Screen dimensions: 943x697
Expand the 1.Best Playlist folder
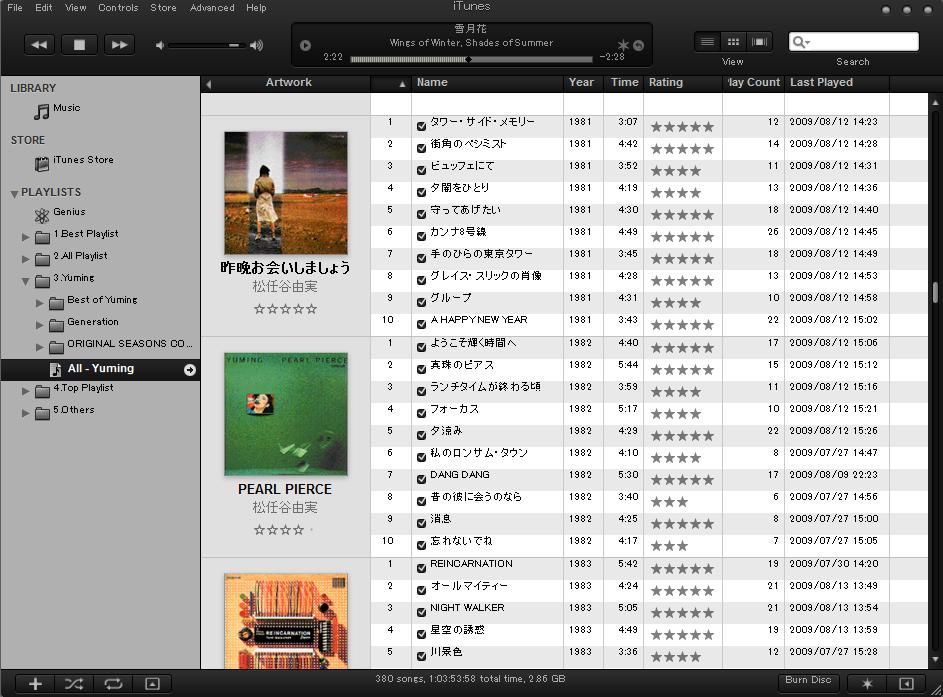[x=25, y=237]
